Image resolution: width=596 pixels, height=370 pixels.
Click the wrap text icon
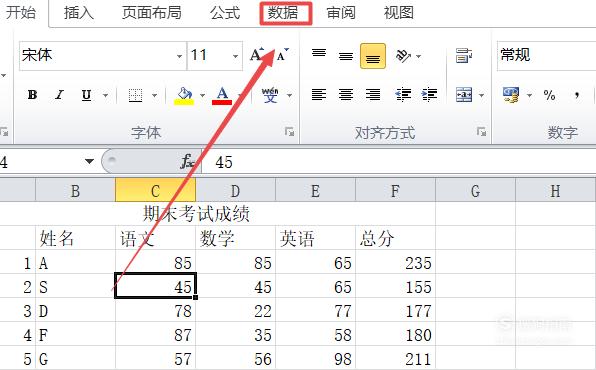464,56
